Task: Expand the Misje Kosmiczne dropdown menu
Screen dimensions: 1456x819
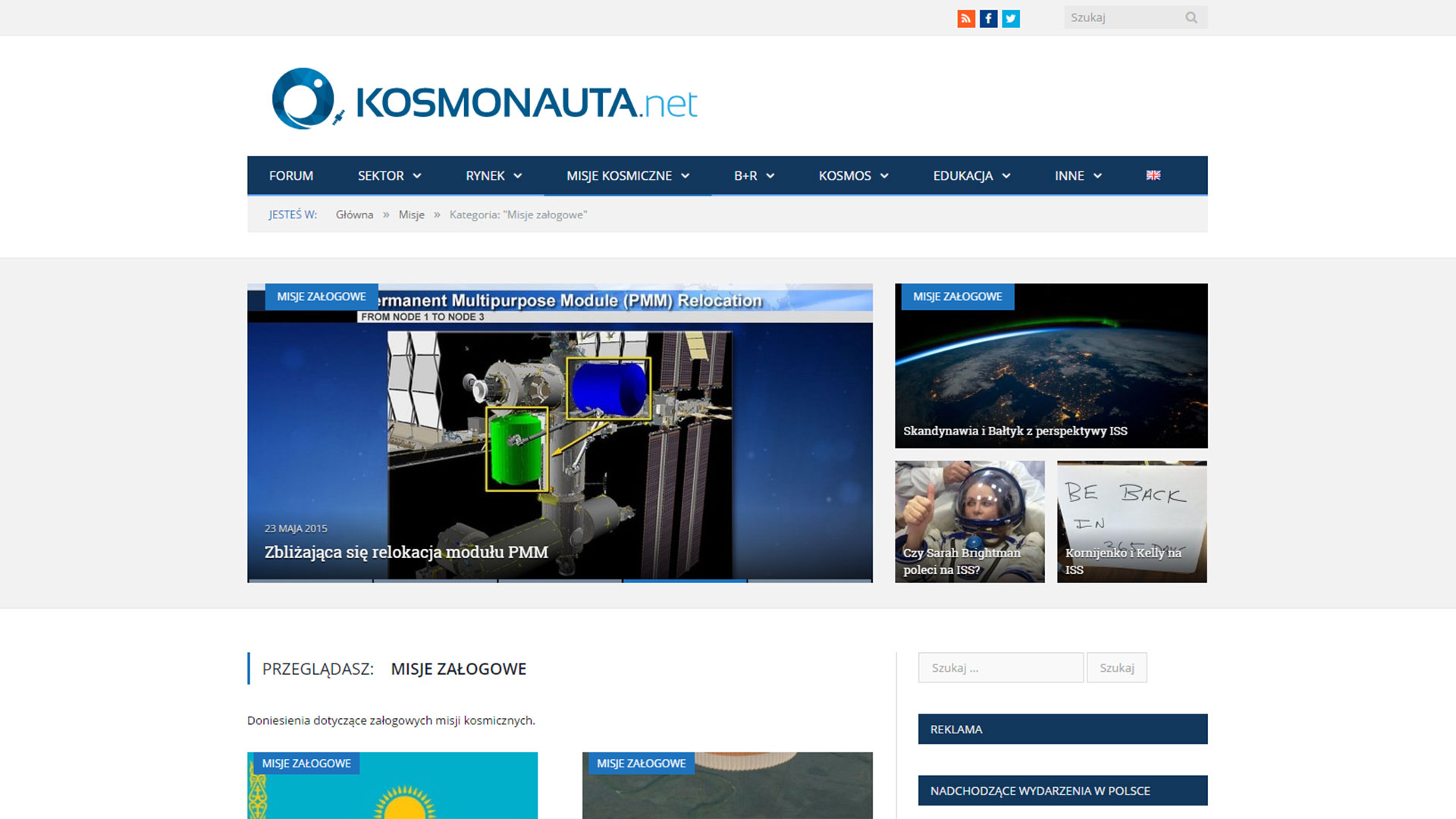Action: click(627, 176)
